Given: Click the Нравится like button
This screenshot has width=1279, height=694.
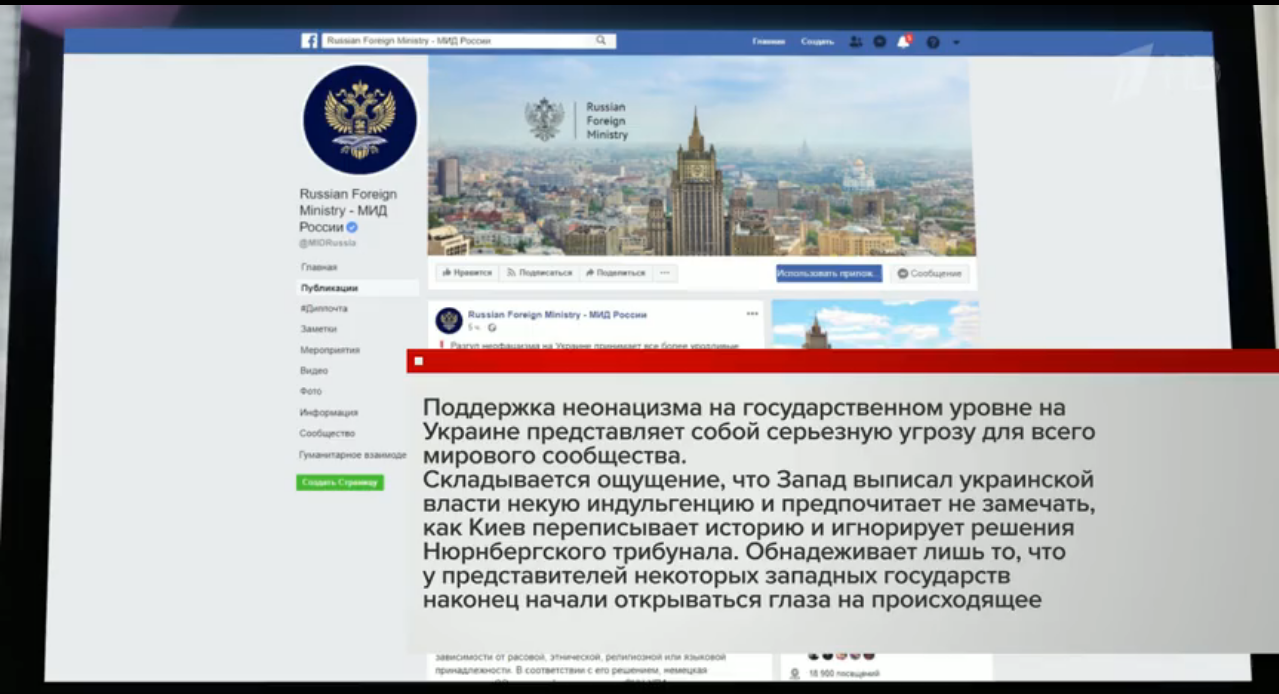Looking at the screenshot, I should tap(467, 272).
